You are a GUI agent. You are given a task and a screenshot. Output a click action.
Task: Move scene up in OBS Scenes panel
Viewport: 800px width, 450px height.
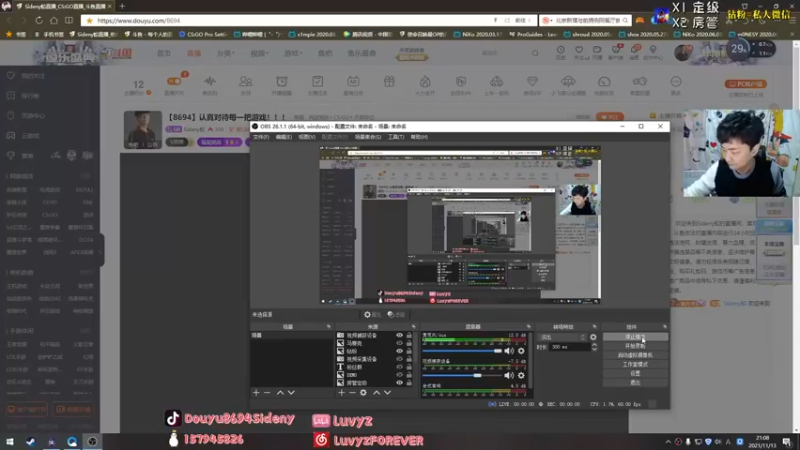point(280,393)
